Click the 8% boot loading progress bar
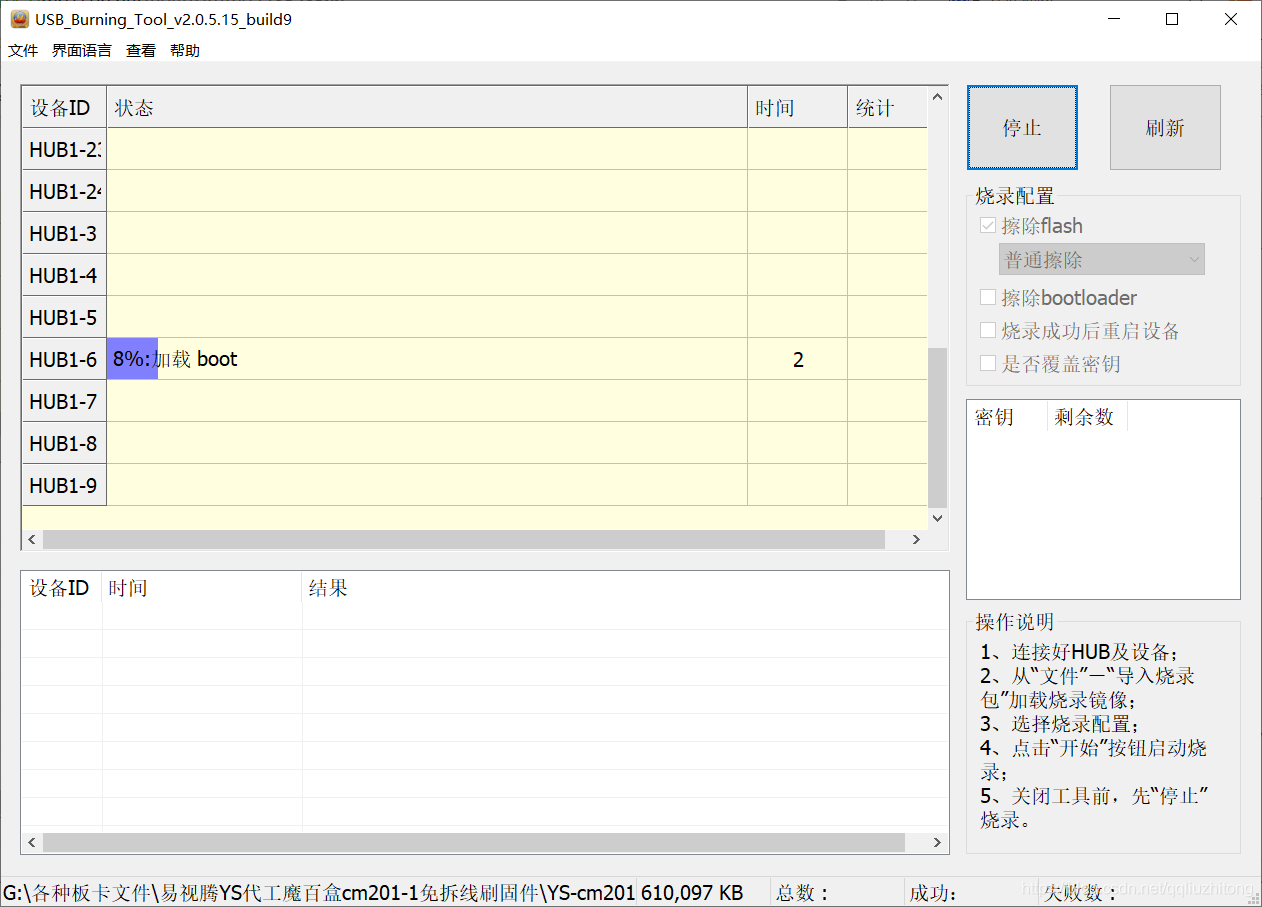 coord(132,360)
